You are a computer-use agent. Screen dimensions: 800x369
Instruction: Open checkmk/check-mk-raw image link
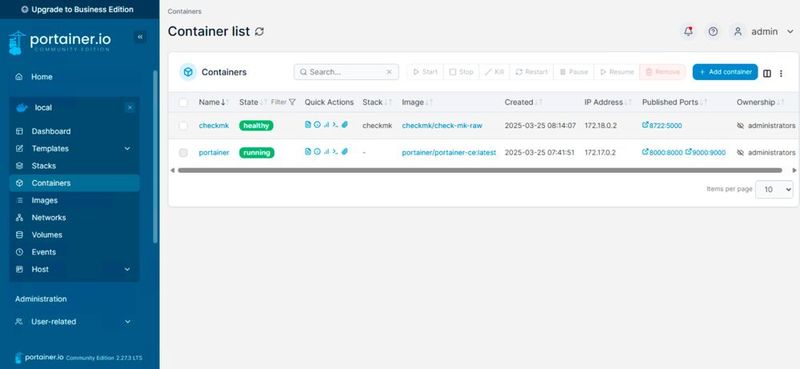click(442, 126)
